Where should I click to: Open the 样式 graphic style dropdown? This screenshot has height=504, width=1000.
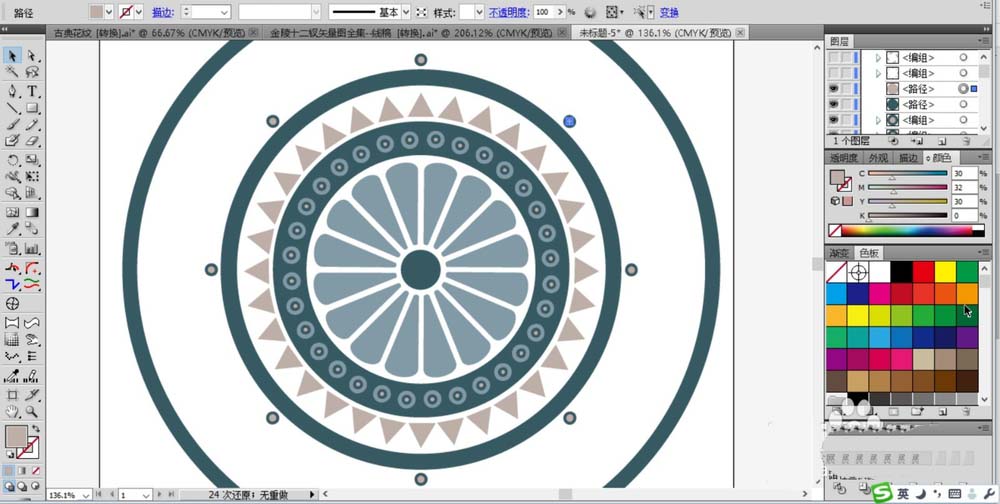pos(480,12)
